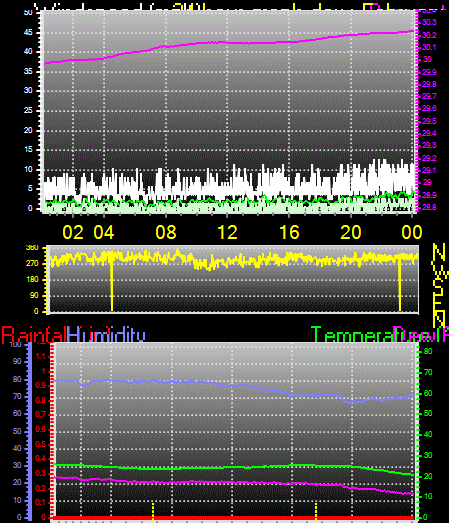Select the blue 60 humidity axis value
Viewport: 449px width, 523px height.
17,413
